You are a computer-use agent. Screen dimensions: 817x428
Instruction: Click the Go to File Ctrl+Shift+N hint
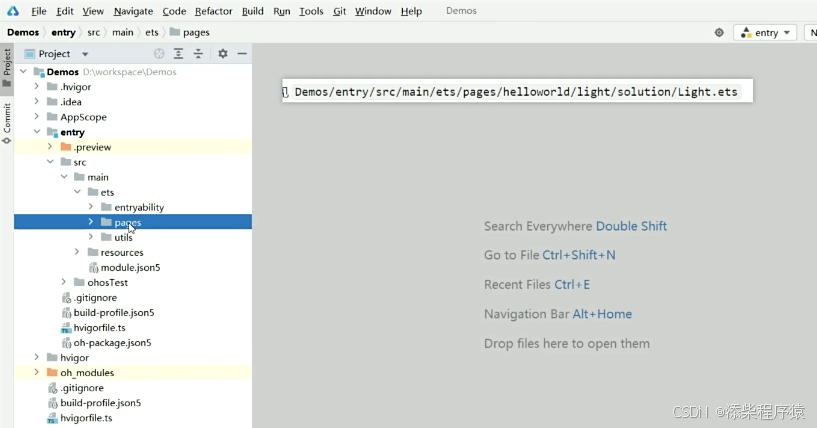(x=550, y=255)
